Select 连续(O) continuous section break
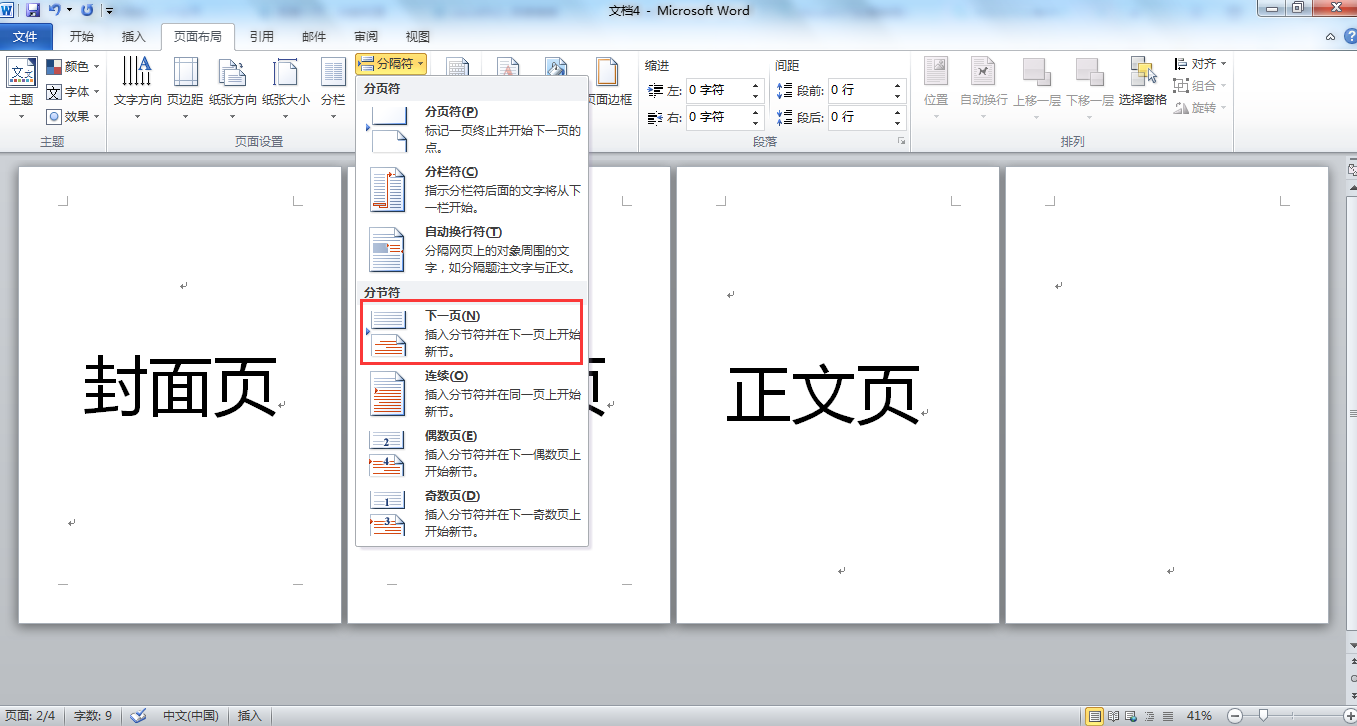 (x=472, y=394)
